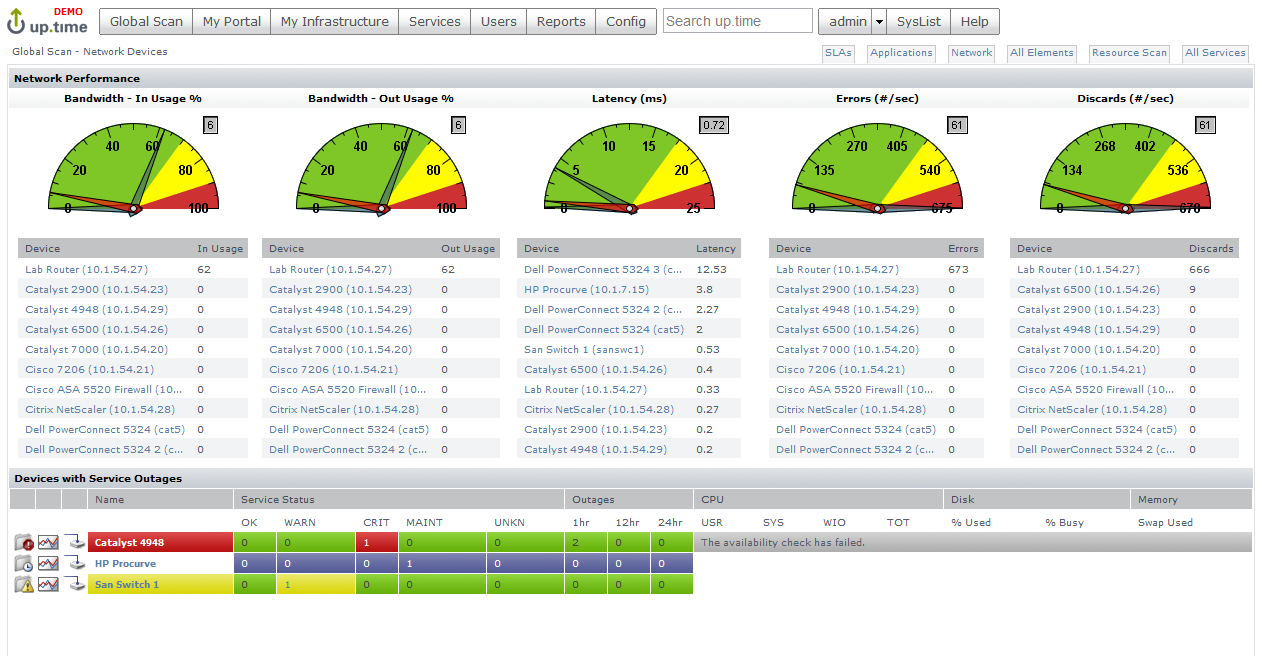Click Catalyst 4948 red CRIT count cell
This screenshot has width=1262, height=656.
[x=377, y=543]
